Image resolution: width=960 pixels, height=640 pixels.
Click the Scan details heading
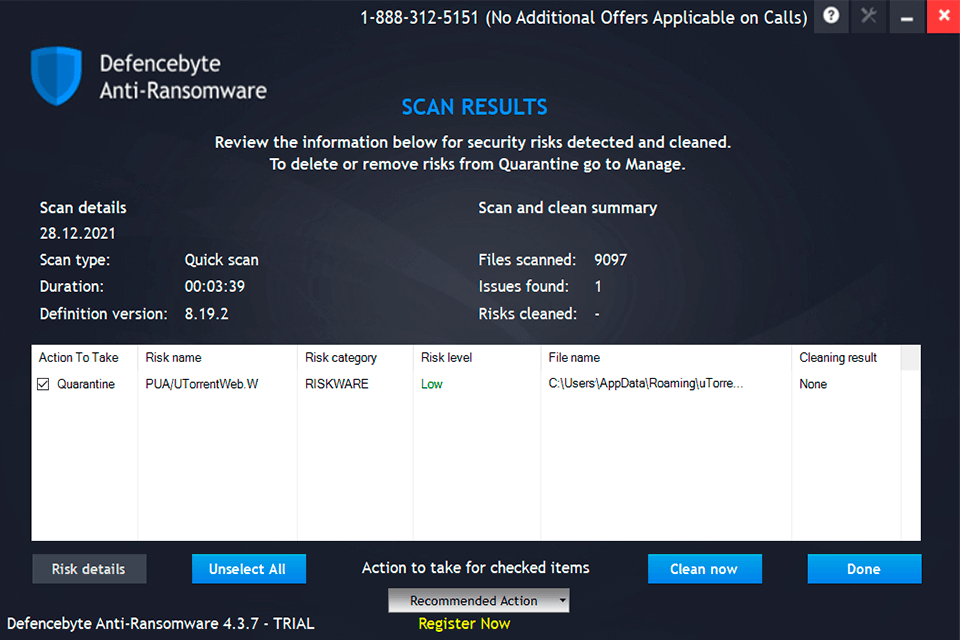(x=83, y=208)
